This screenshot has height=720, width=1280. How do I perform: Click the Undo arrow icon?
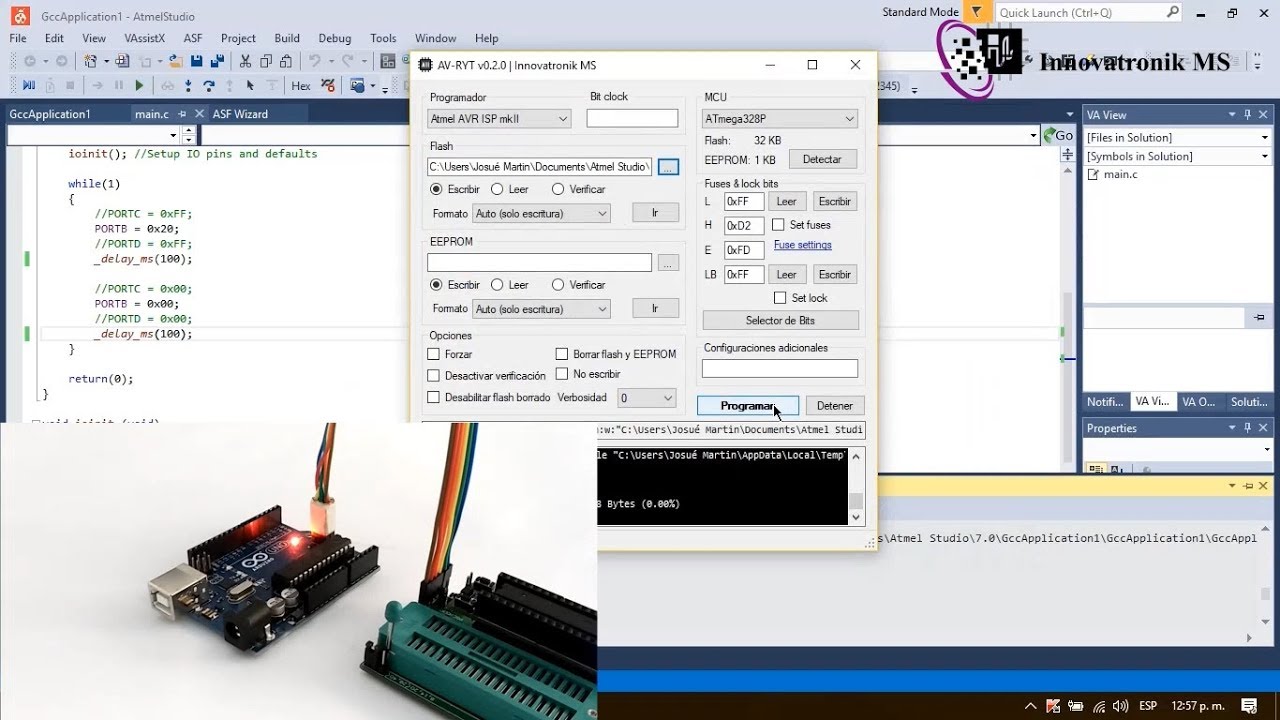tap(314, 61)
